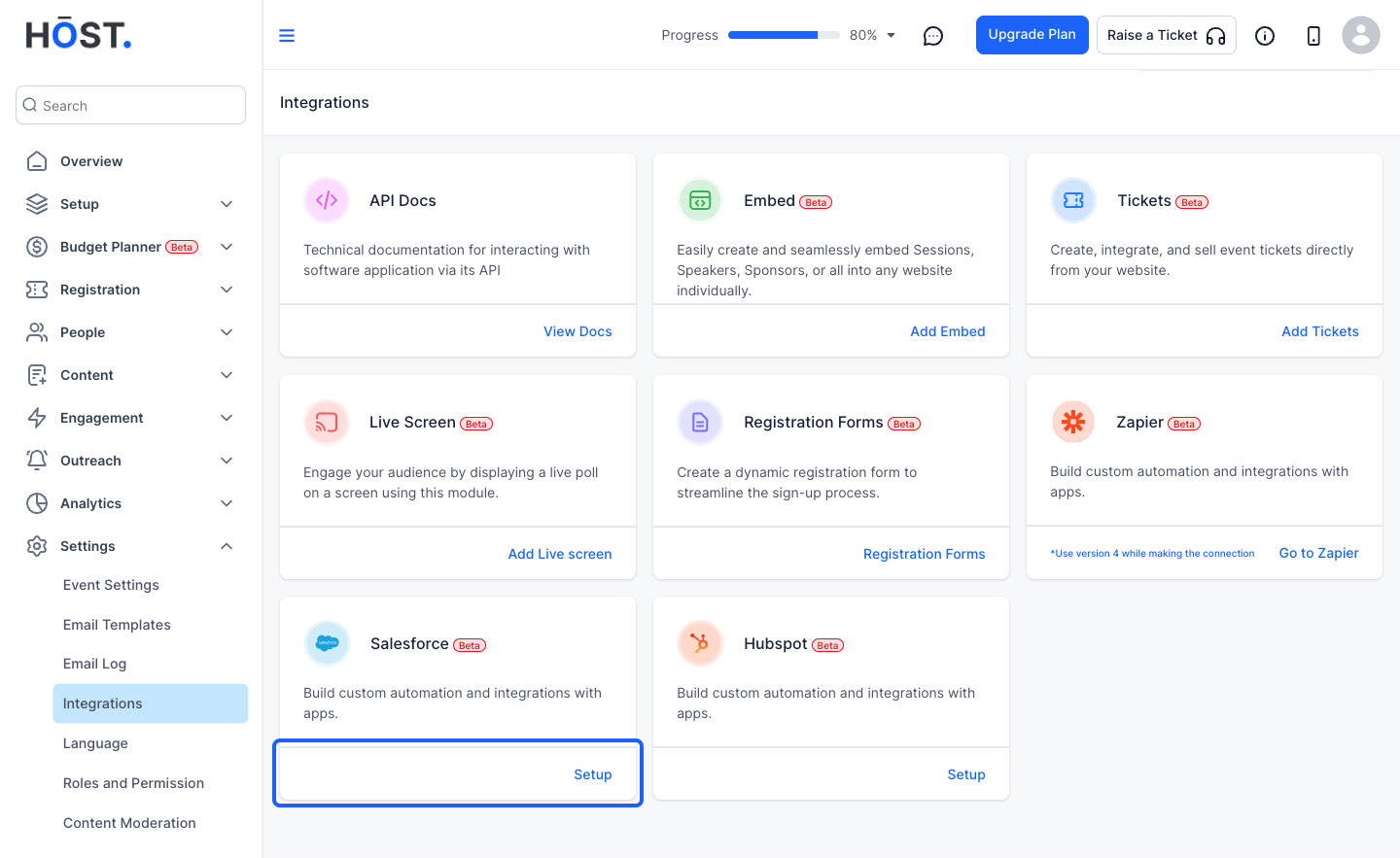The width and height of the screenshot is (1400, 858).
Task: Click the HOST logo
Action: coord(79,34)
